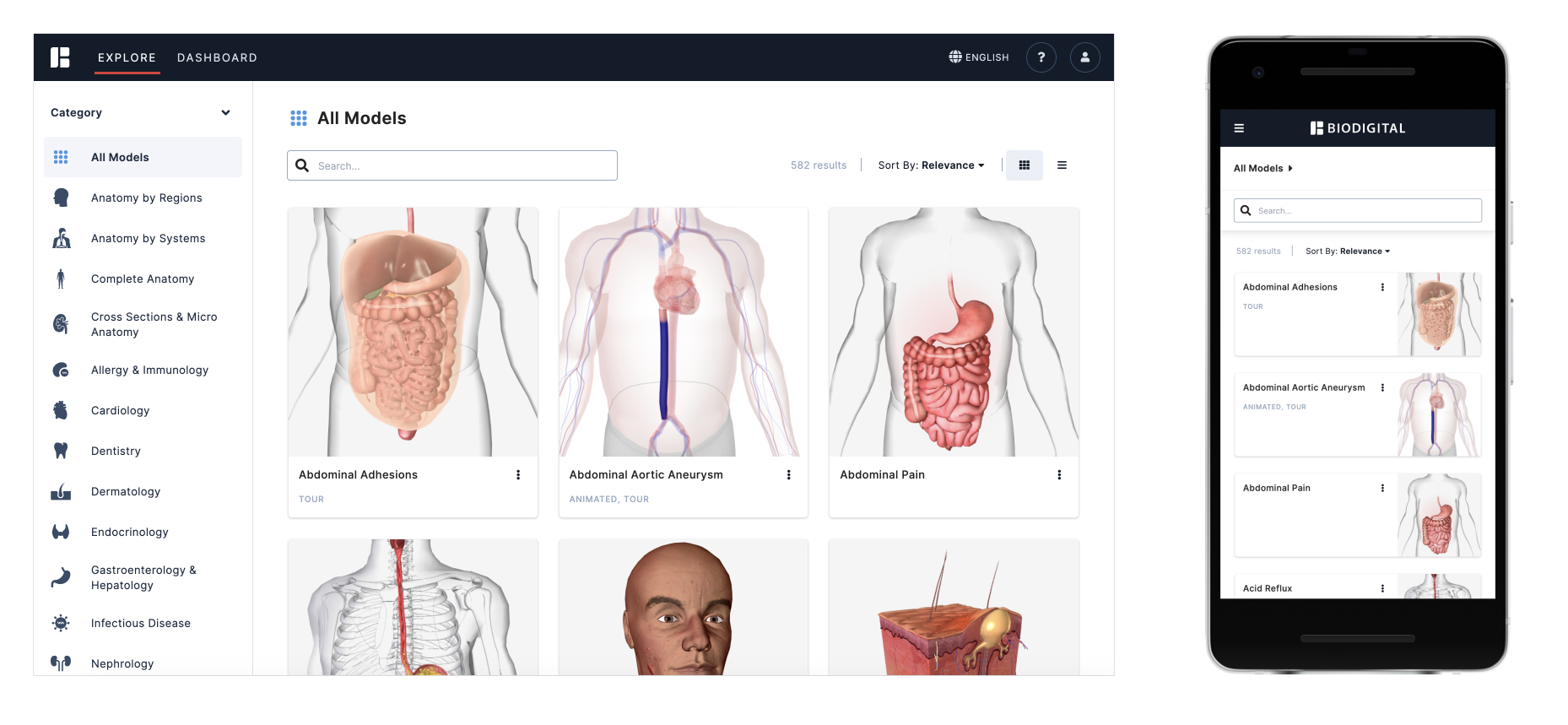The height and width of the screenshot is (725, 1568).
Task: Open Abdominal Adhesions model thumbnail
Action: (413, 332)
